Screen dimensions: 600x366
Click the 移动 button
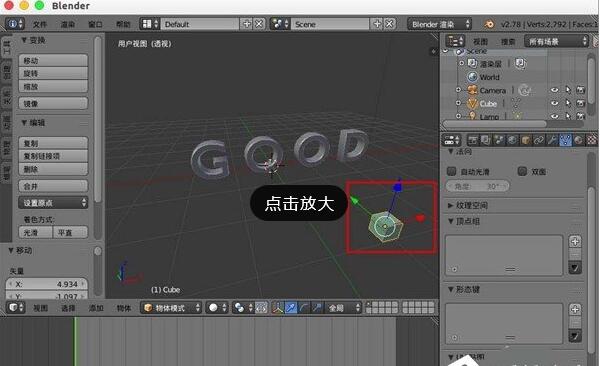coord(53,60)
